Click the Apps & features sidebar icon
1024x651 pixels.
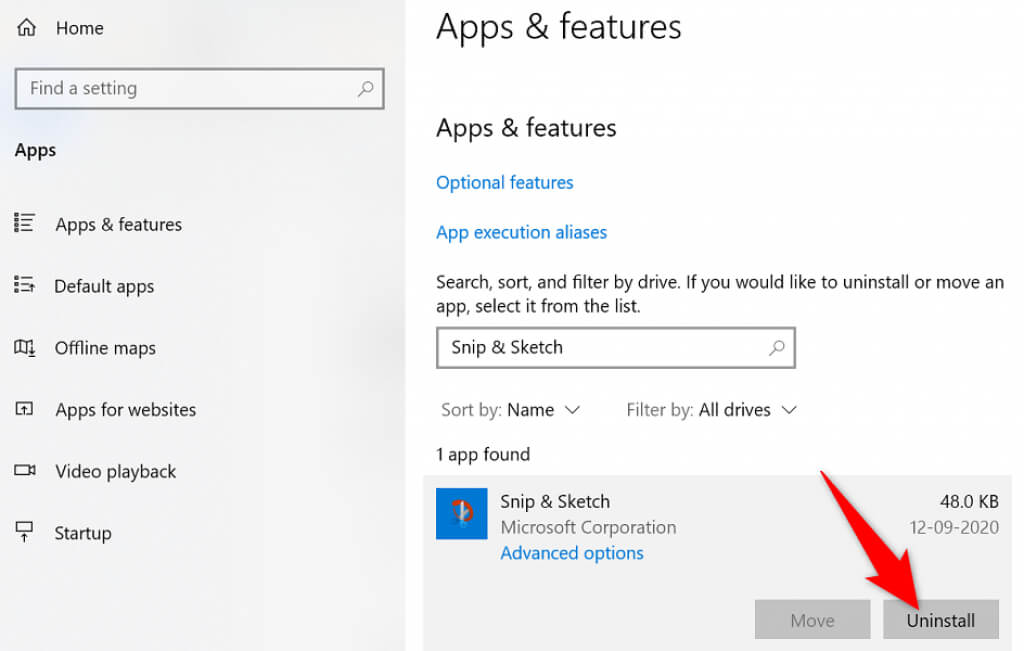tap(25, 224)
